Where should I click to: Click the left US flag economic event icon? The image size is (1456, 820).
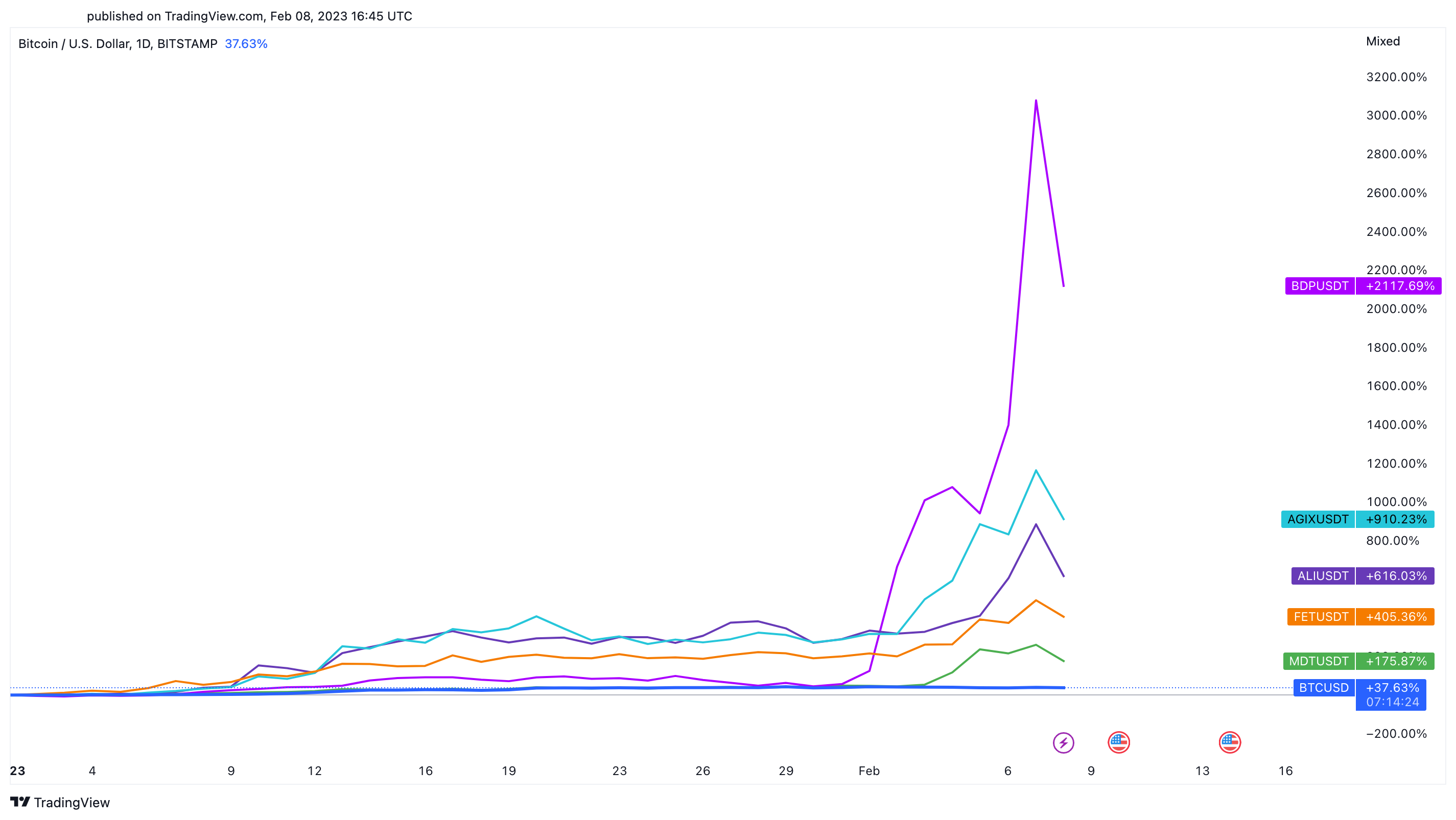1118,742
